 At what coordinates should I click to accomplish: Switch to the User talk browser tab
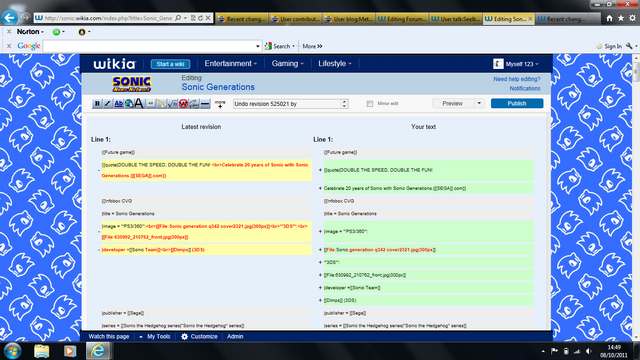tap(456, 19)
